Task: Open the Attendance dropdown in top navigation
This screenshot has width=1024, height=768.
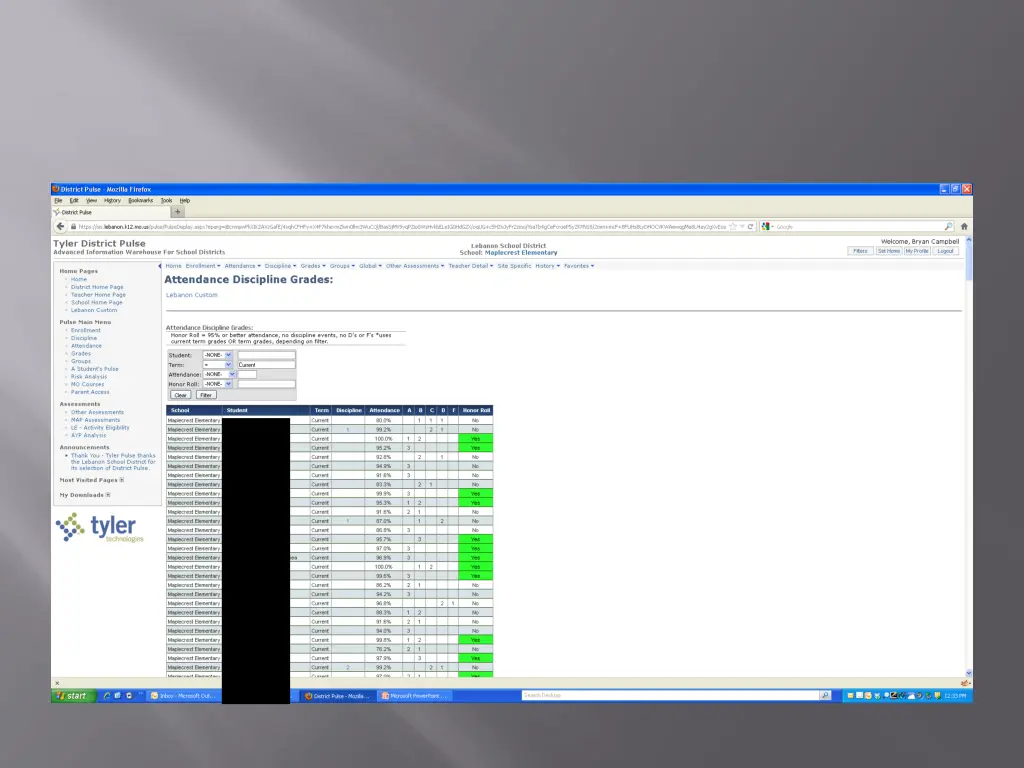Action: pyautogui.click(x=242, y=266)
